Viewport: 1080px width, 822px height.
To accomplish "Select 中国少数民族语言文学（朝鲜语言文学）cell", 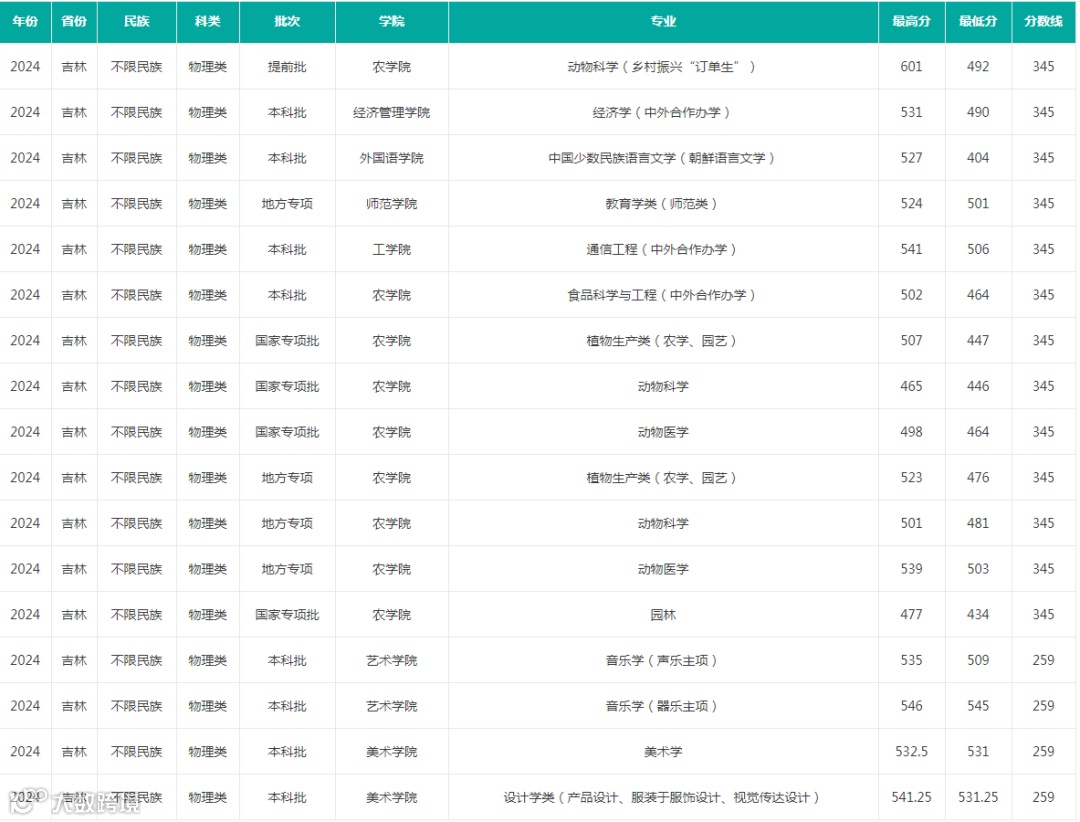I will pyautogui.click(x=663, y=158).
